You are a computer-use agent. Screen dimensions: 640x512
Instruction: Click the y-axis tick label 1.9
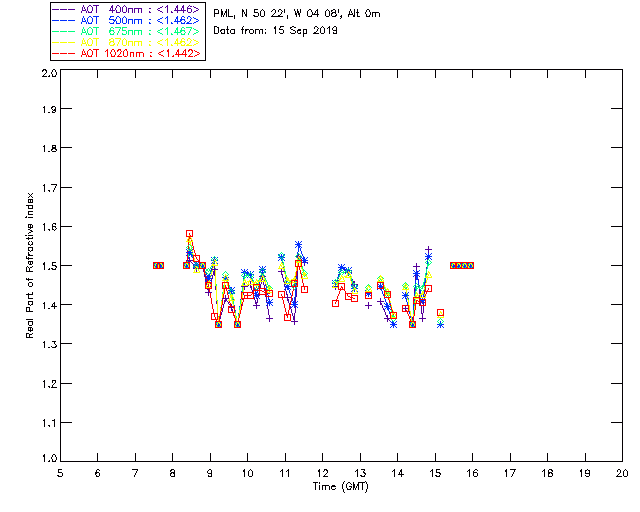click(x=49, y=109)
